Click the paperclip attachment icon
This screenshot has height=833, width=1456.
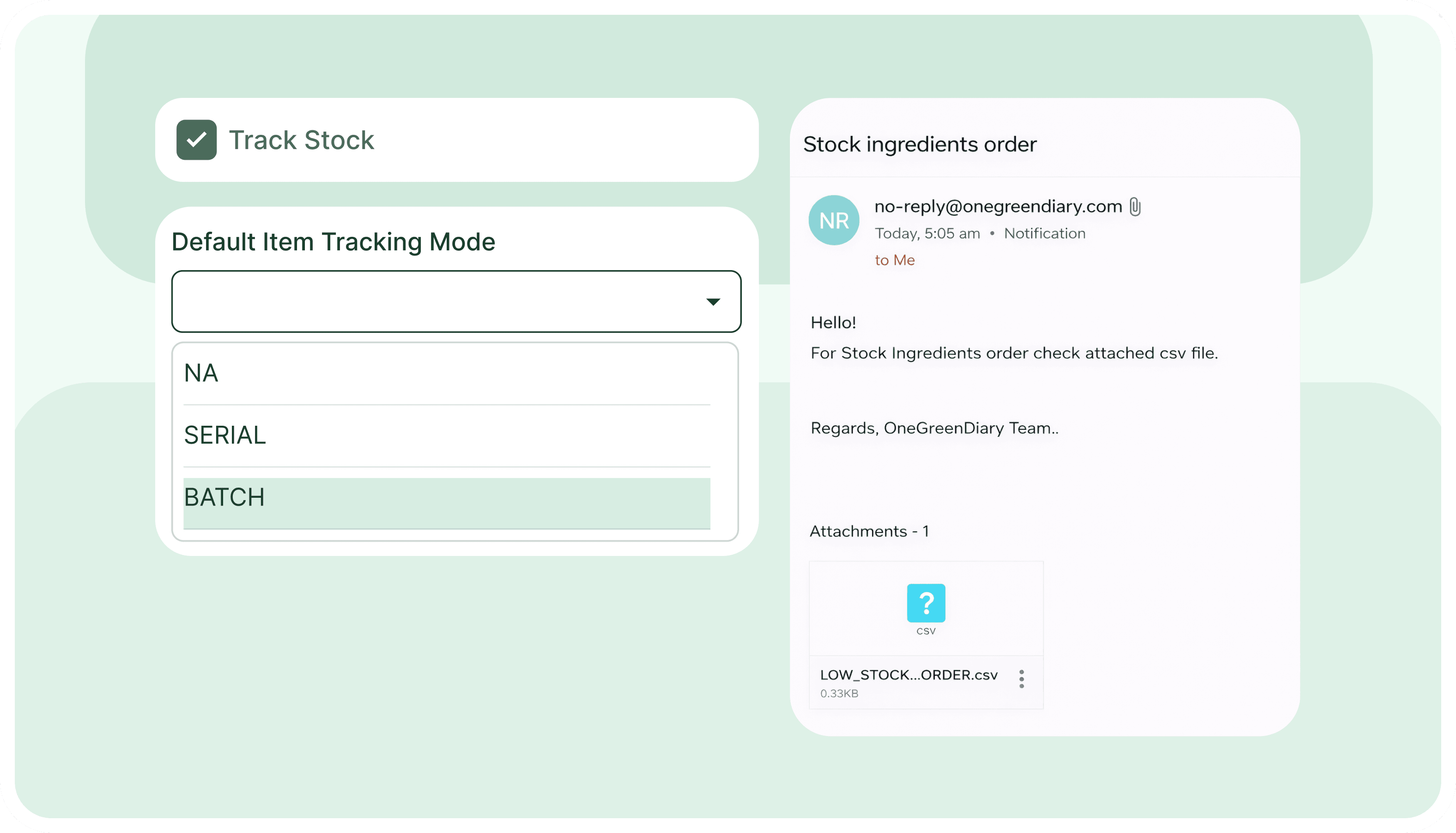1135,206
